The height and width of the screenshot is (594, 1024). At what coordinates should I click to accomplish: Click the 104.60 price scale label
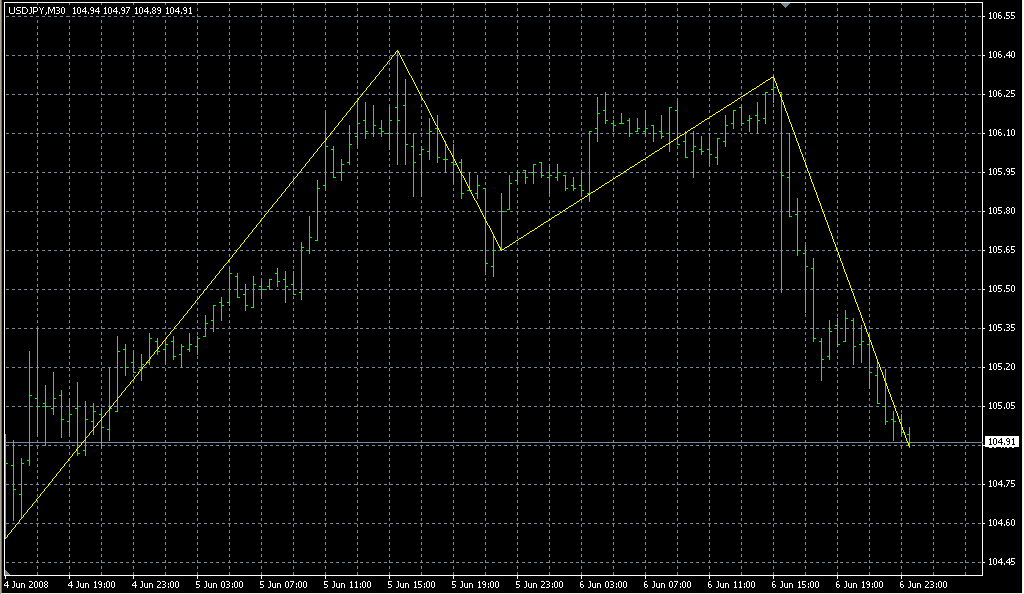click(1001, 523)
